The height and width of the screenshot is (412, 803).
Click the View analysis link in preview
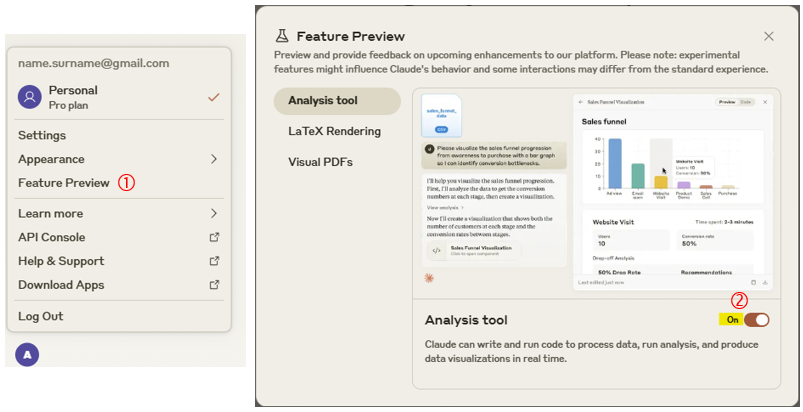(445, 208)
